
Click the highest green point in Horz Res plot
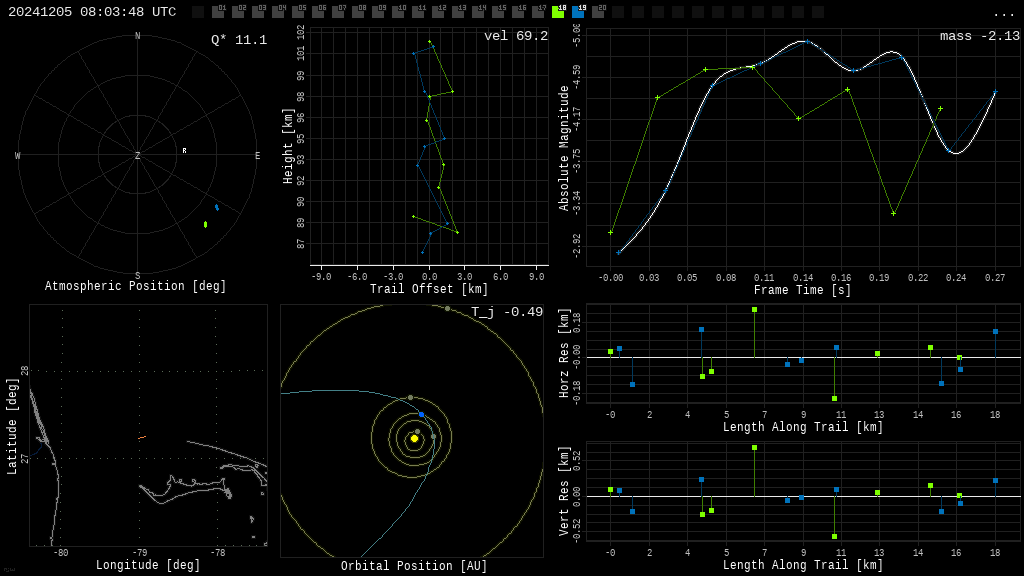(x=754, y=310)
